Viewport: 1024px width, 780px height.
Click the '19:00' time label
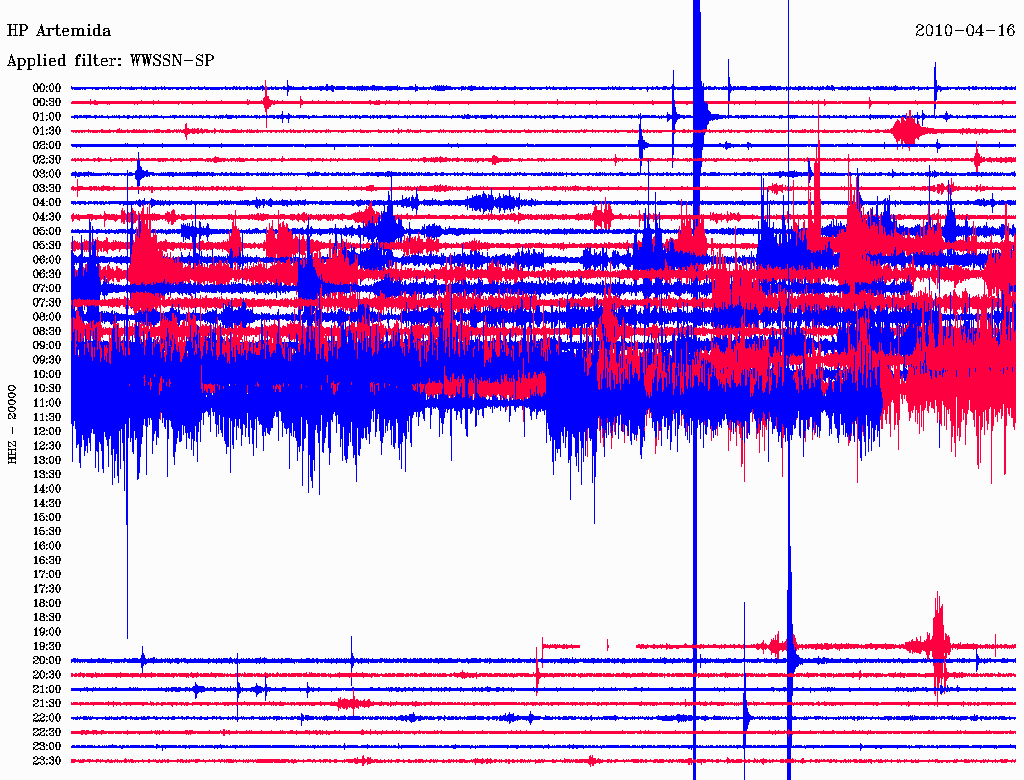47,632
